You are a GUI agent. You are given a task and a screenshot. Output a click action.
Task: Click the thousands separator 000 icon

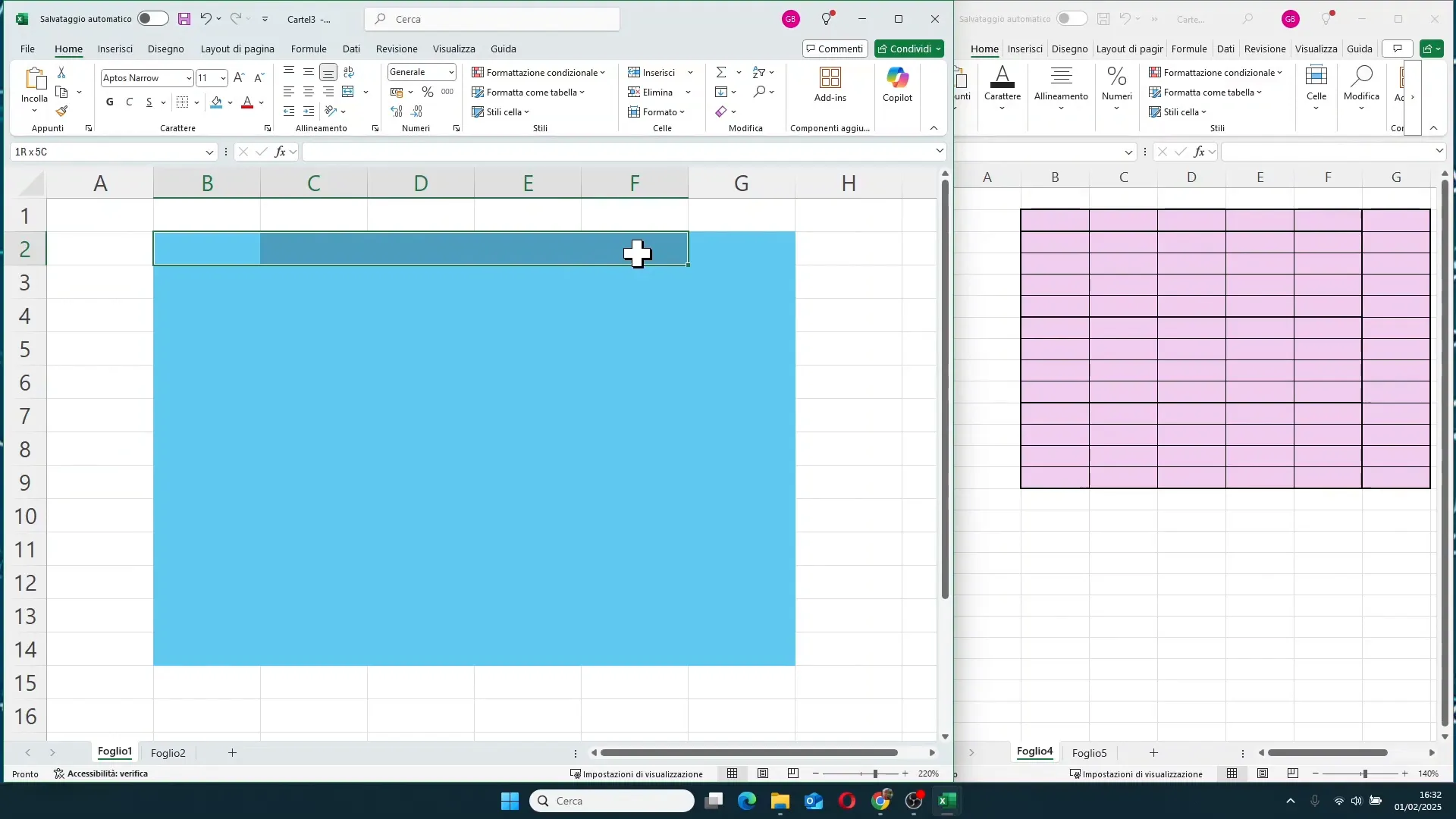coord(447,92)
